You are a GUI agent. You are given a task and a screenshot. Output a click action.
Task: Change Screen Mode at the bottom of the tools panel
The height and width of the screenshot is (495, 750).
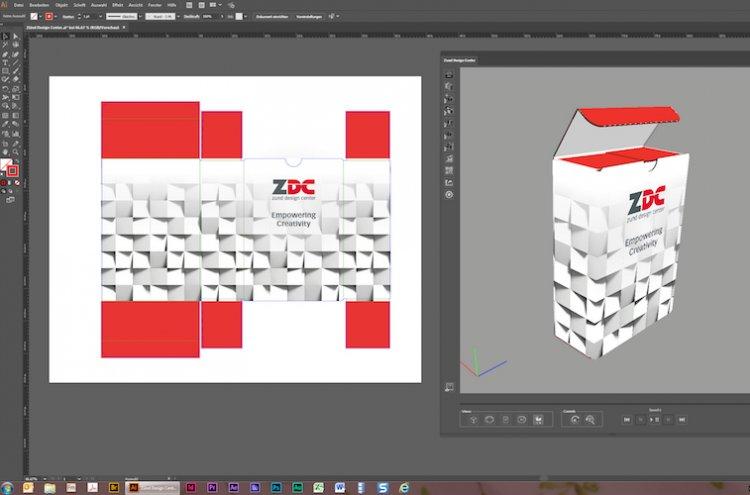[x=10, y=199]
